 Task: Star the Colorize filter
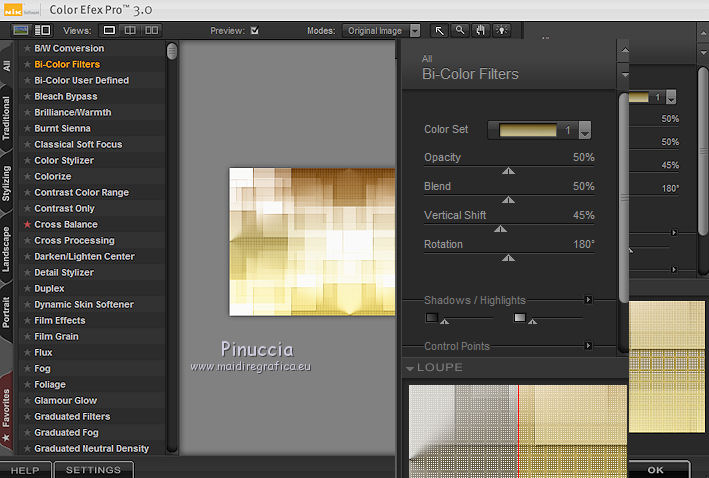click(x=28, y=176)
